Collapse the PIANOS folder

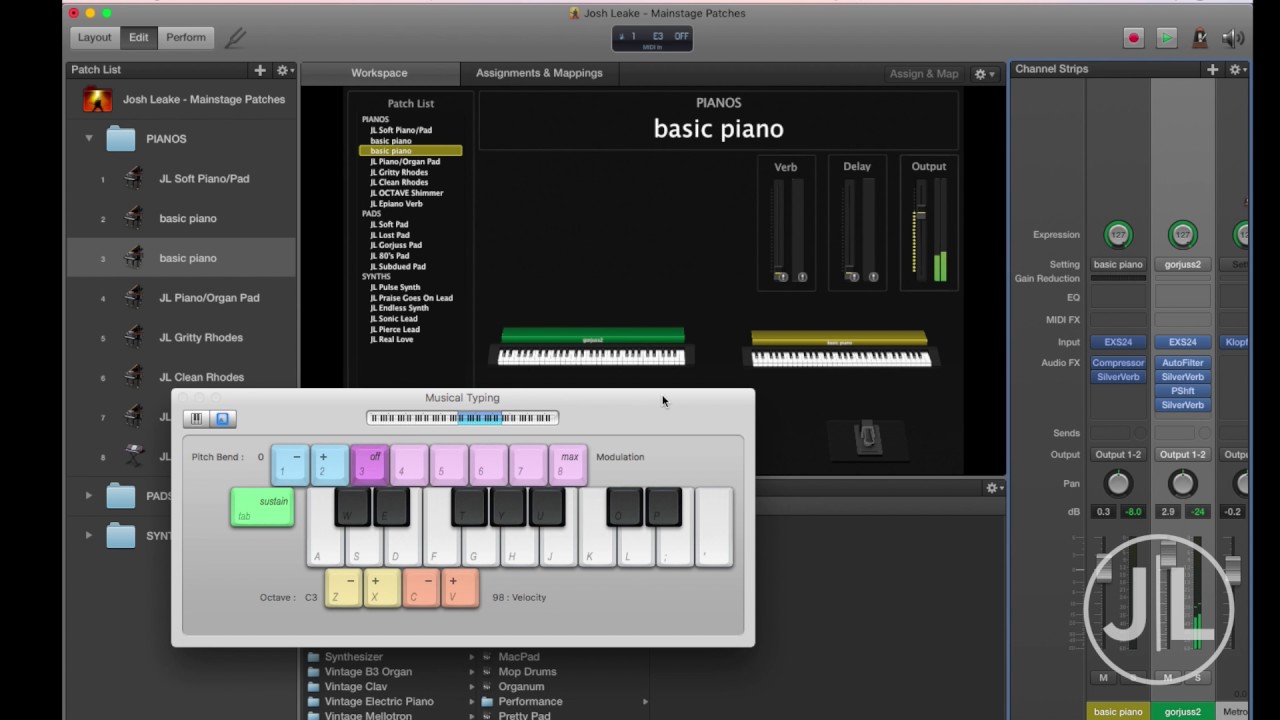89,138
